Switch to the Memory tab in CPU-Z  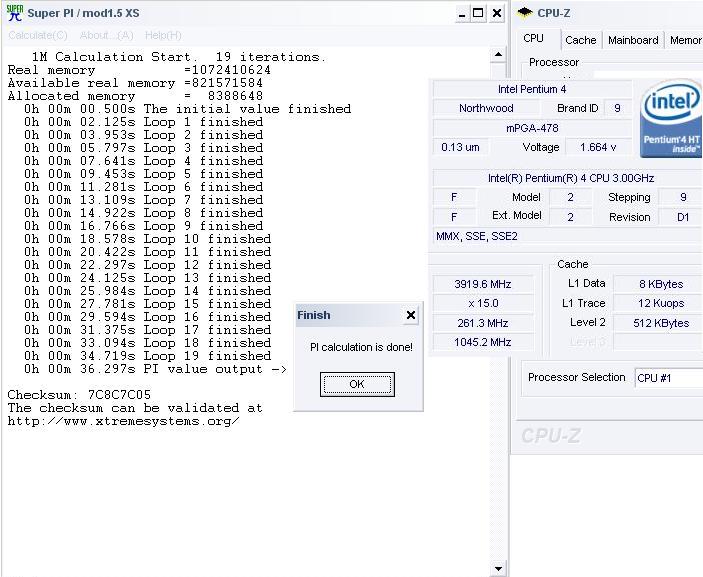click(685, 40)
